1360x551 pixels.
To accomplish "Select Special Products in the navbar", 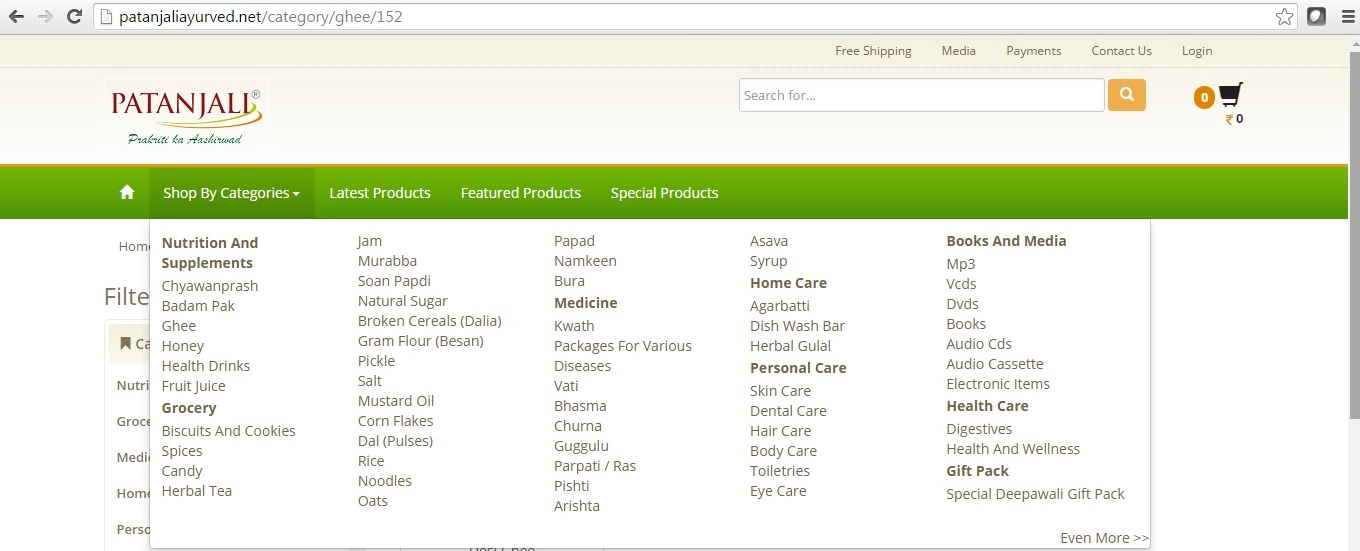I will tap(664, 193).
